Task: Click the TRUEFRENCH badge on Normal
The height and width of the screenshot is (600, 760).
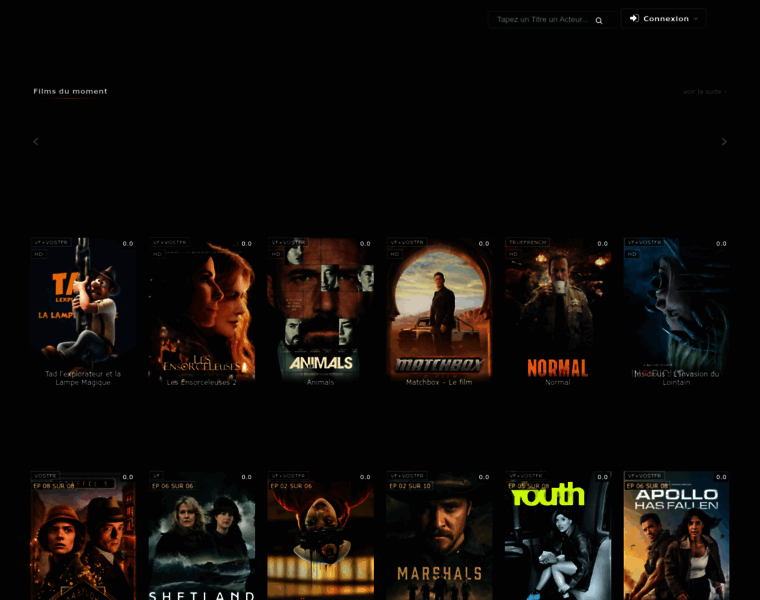Action: coord(527,242)
